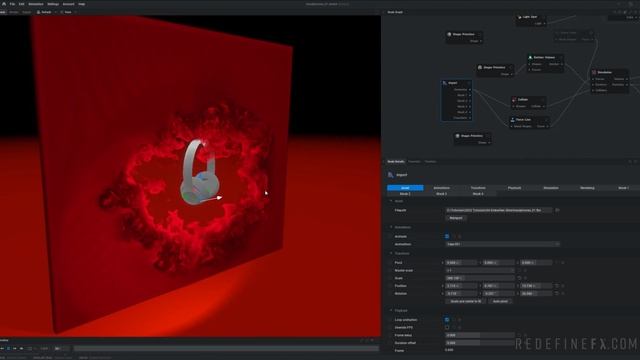Viewport: 640px width, 360px height.
Task: Click the Rotation Z value field
Action: (536, 293)
